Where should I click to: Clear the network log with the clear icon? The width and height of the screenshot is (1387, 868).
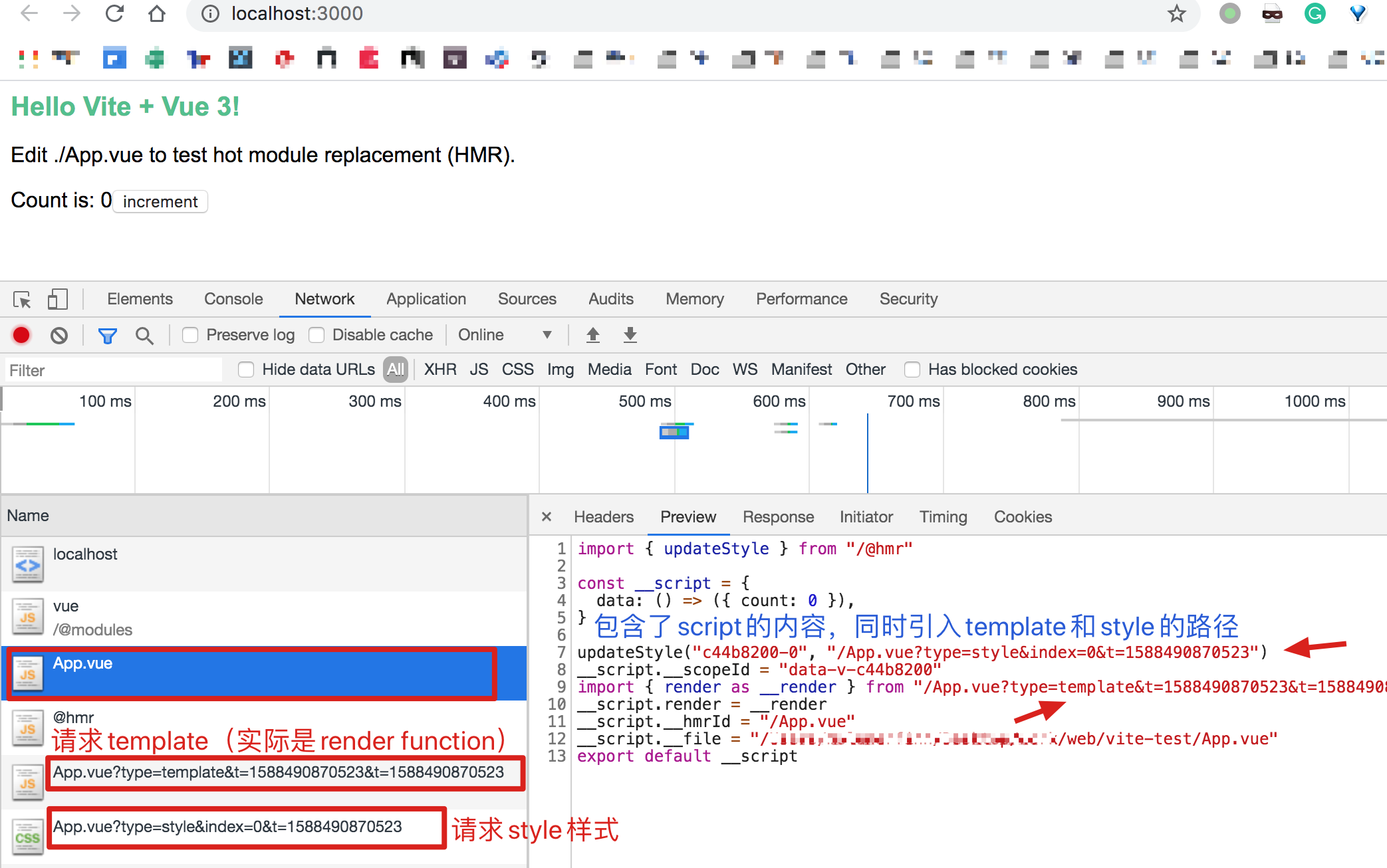pos(59,335)
